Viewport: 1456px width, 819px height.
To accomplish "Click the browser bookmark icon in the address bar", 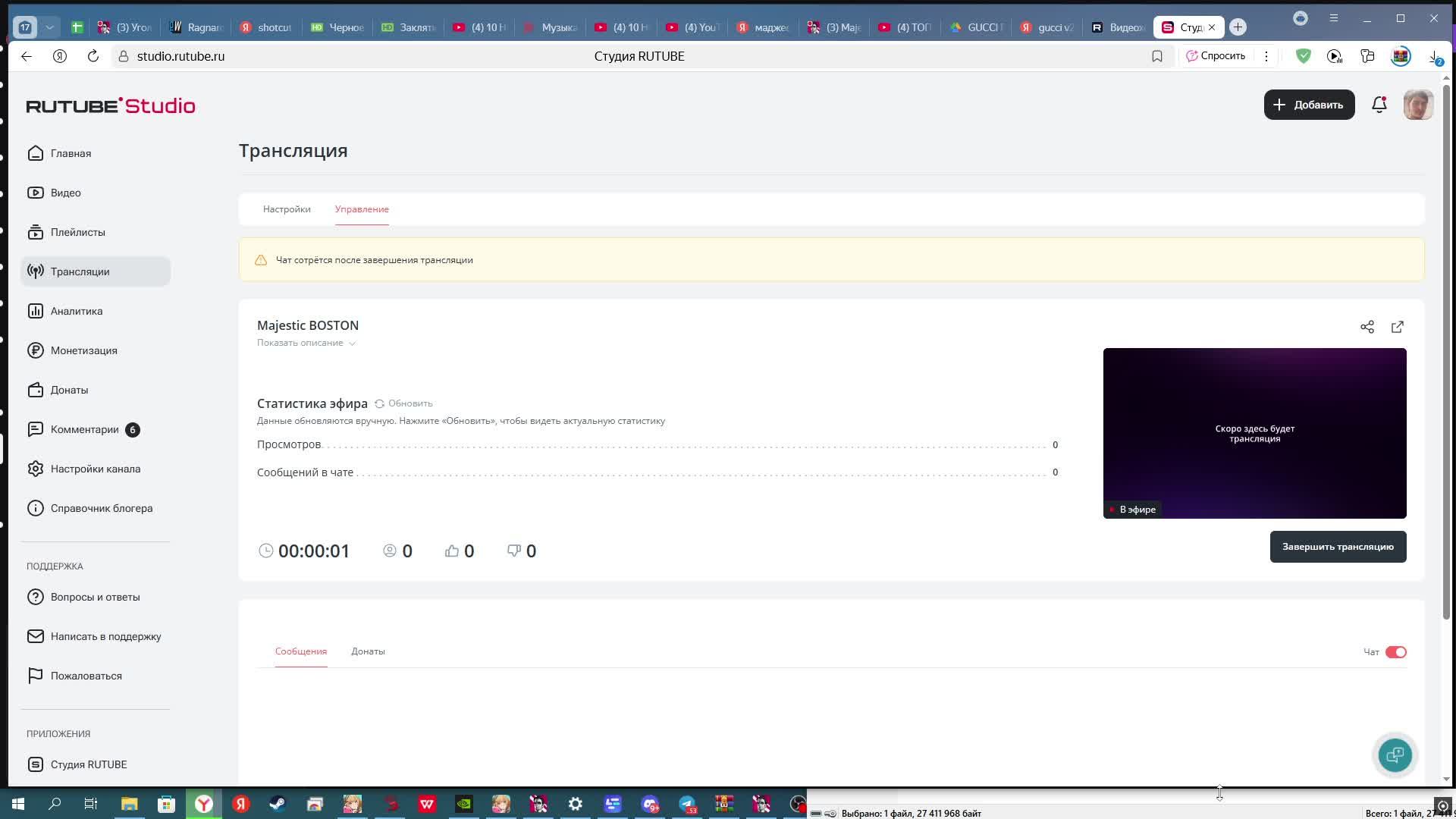I will 1156,56.
